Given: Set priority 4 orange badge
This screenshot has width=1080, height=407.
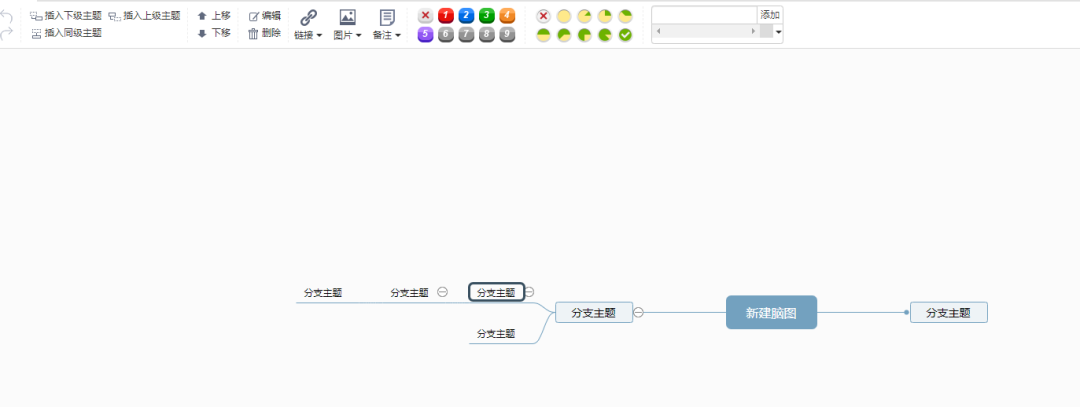Looking at the screenshot, I should pos(507,15).
